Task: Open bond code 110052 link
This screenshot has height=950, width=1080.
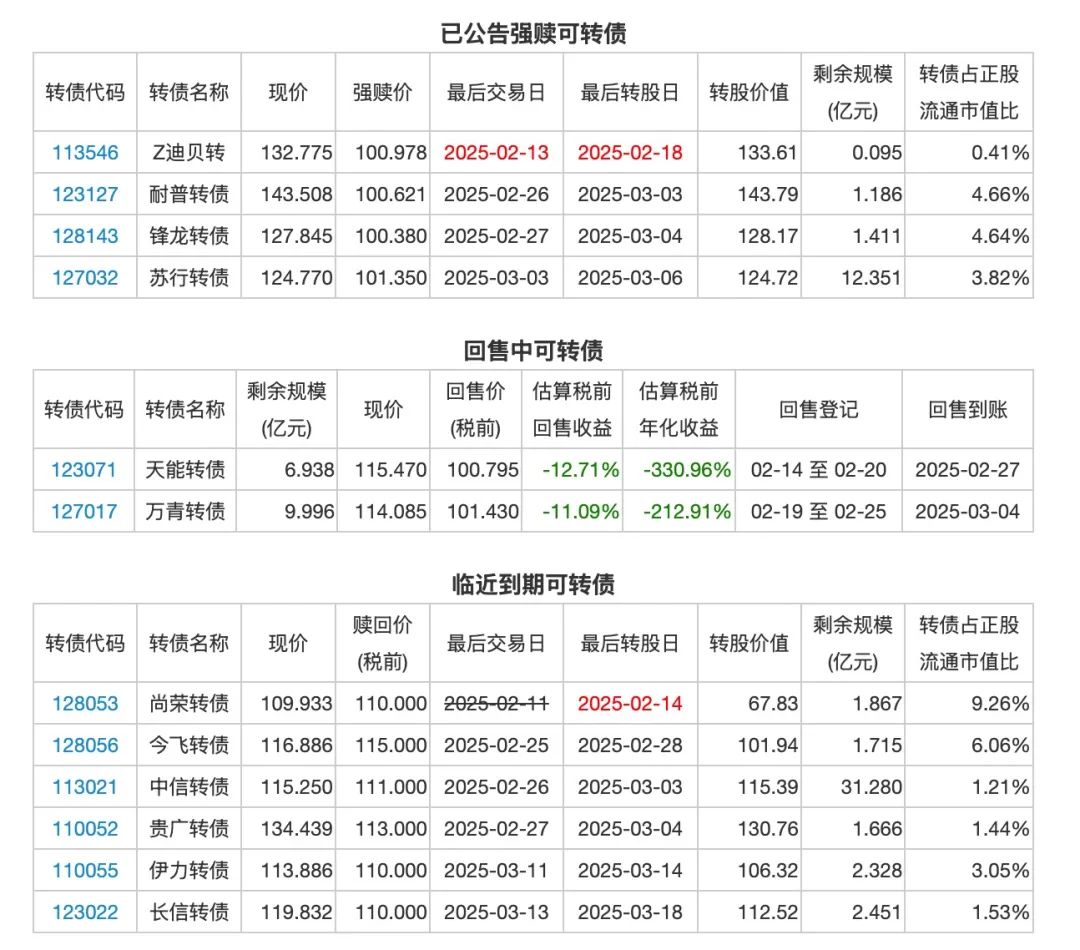Action: [85, 828]
